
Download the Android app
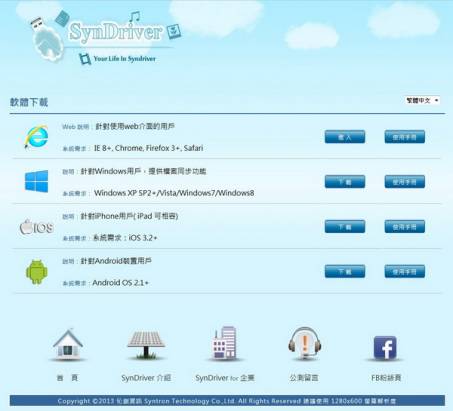coord(345,271)
